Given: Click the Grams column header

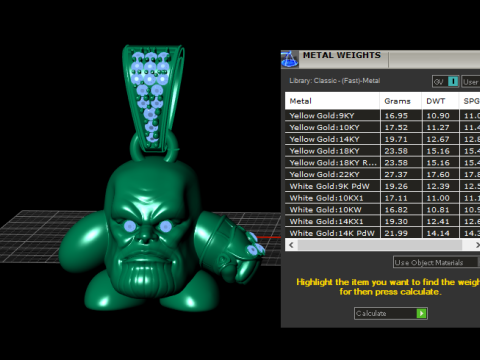Looking at the screenshot, I should click(401, 101).
